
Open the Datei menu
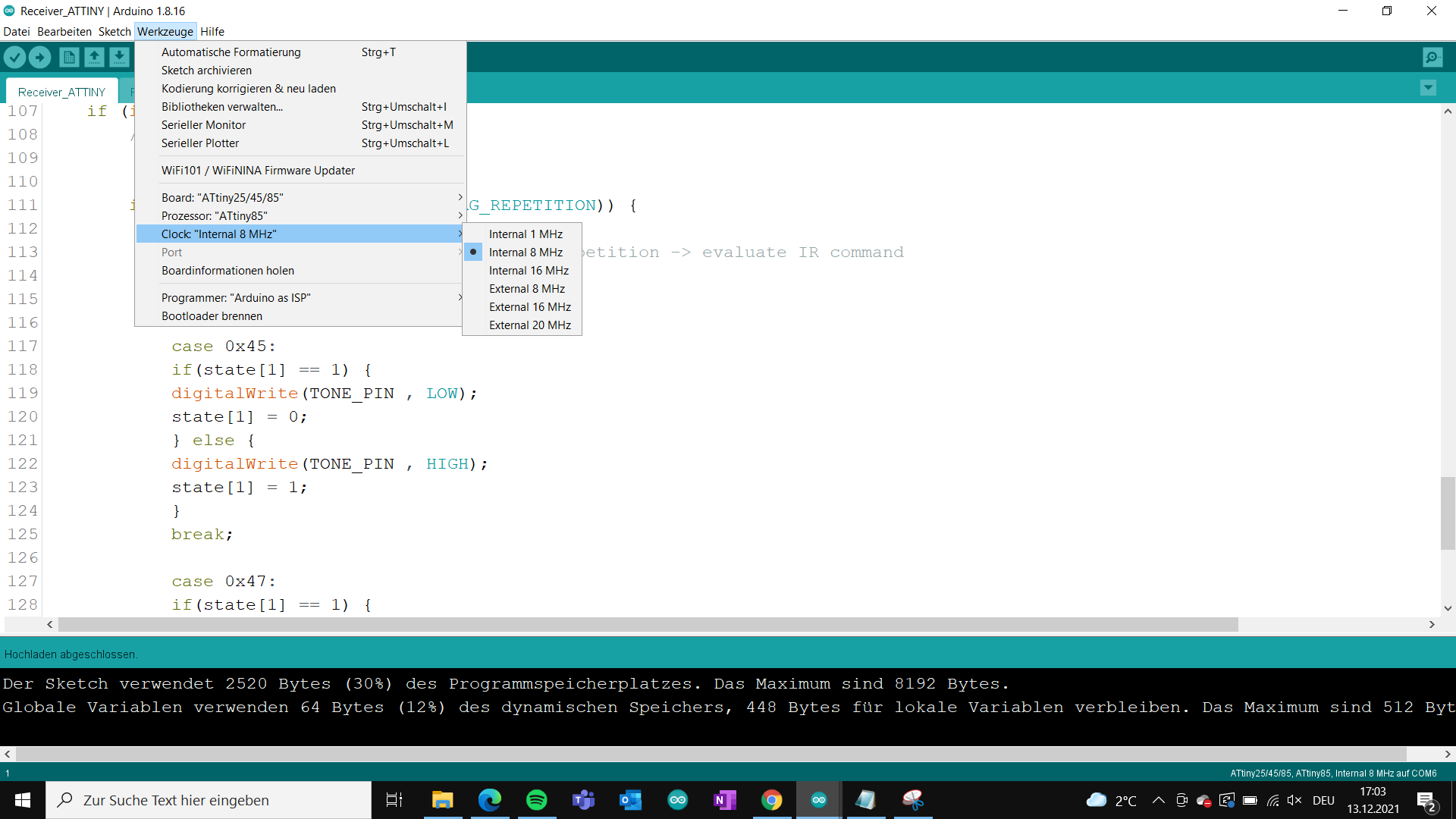(x=17, y=32)
